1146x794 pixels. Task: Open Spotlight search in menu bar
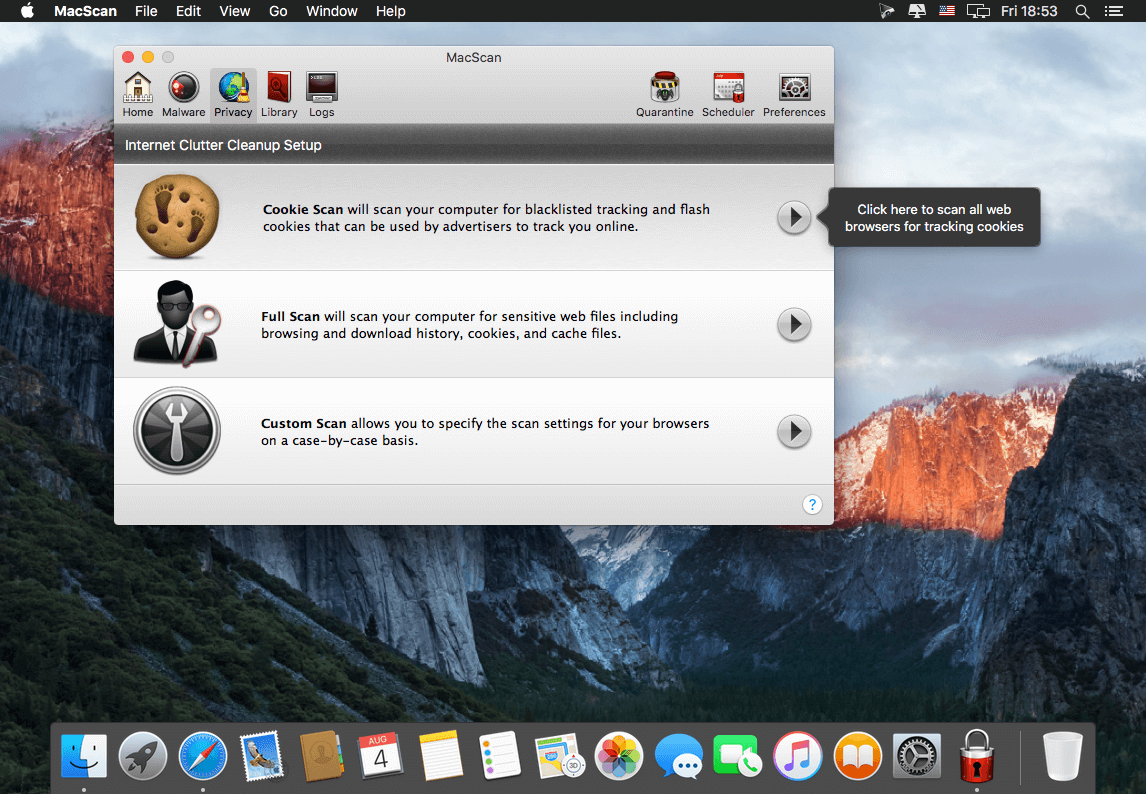click(x=1082, y=11)
